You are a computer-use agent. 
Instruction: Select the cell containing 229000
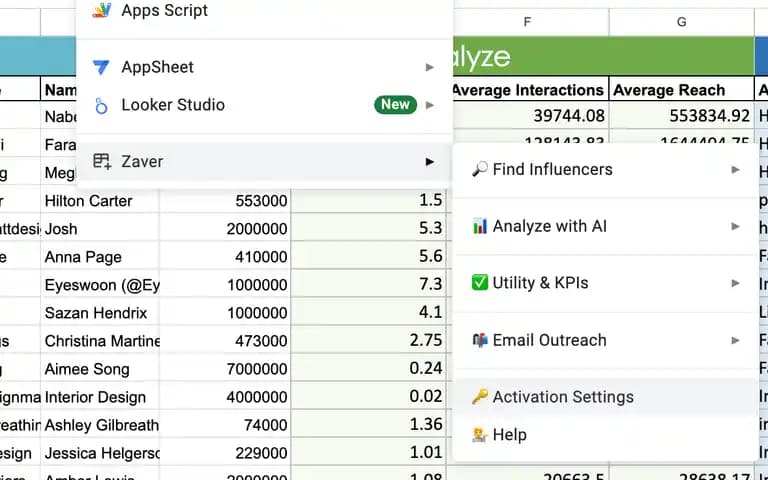pyautogui.click(x=225, y=453)
